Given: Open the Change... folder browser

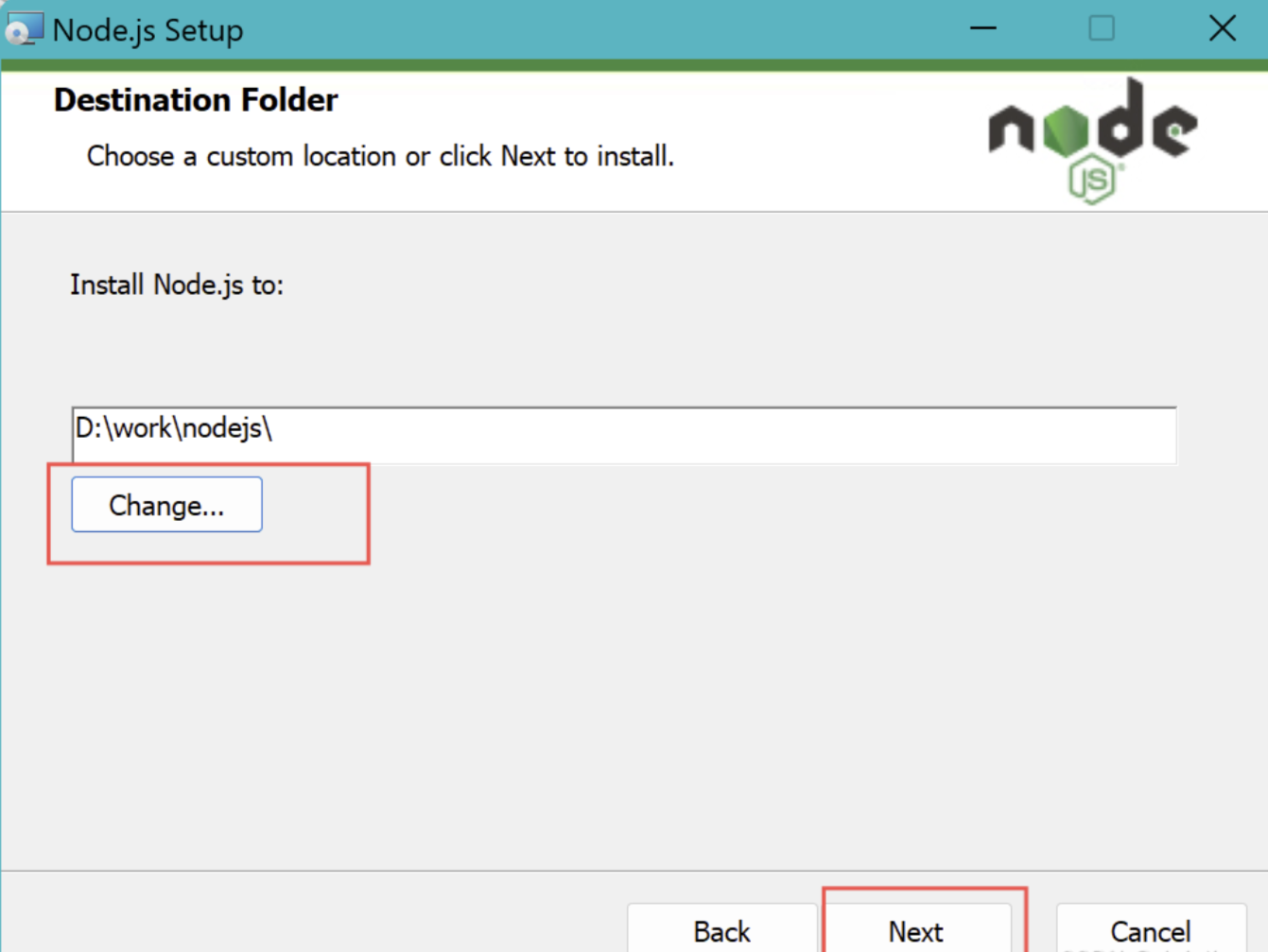Looking at the screenshot, I should [166, 505].
